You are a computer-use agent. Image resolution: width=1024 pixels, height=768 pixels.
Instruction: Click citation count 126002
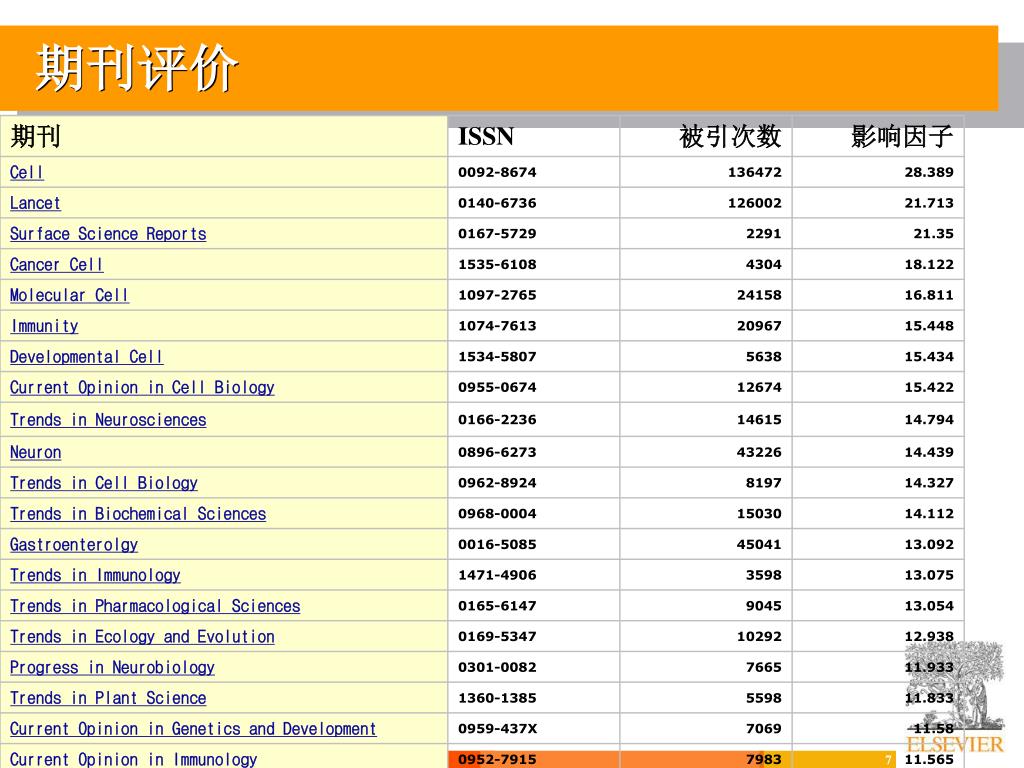click(754, 203)
